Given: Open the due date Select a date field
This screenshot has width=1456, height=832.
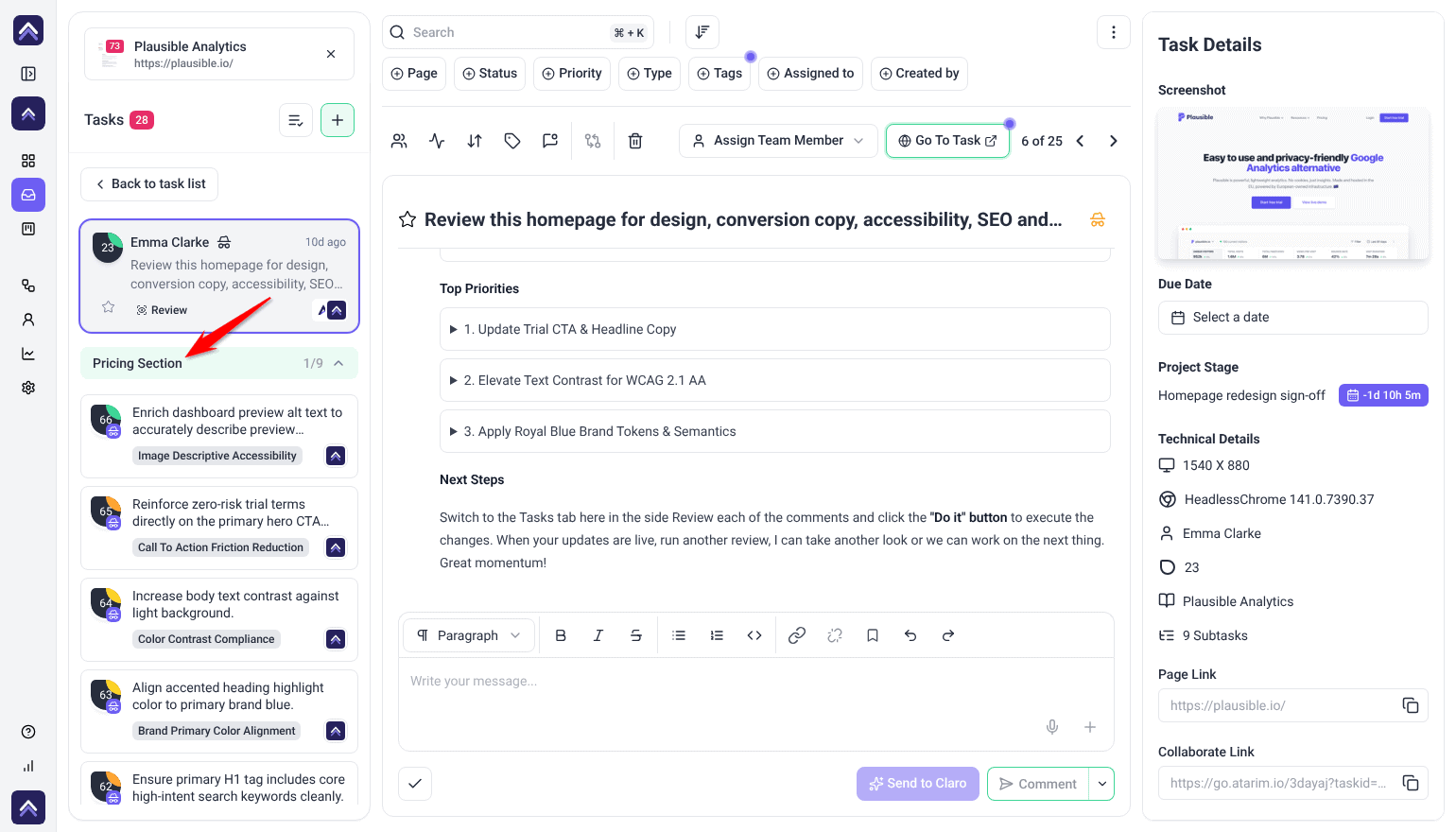Looking at the screenshot, I should click(1293, 318).
